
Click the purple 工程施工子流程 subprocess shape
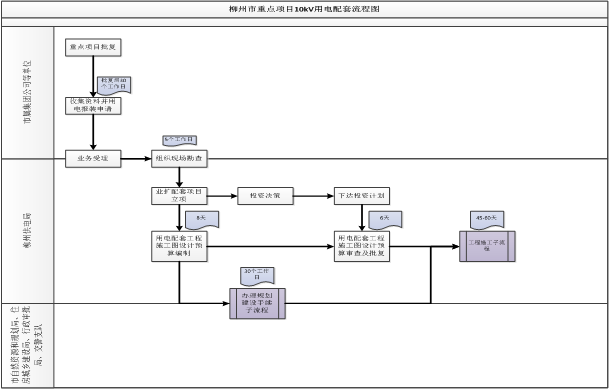487,246
